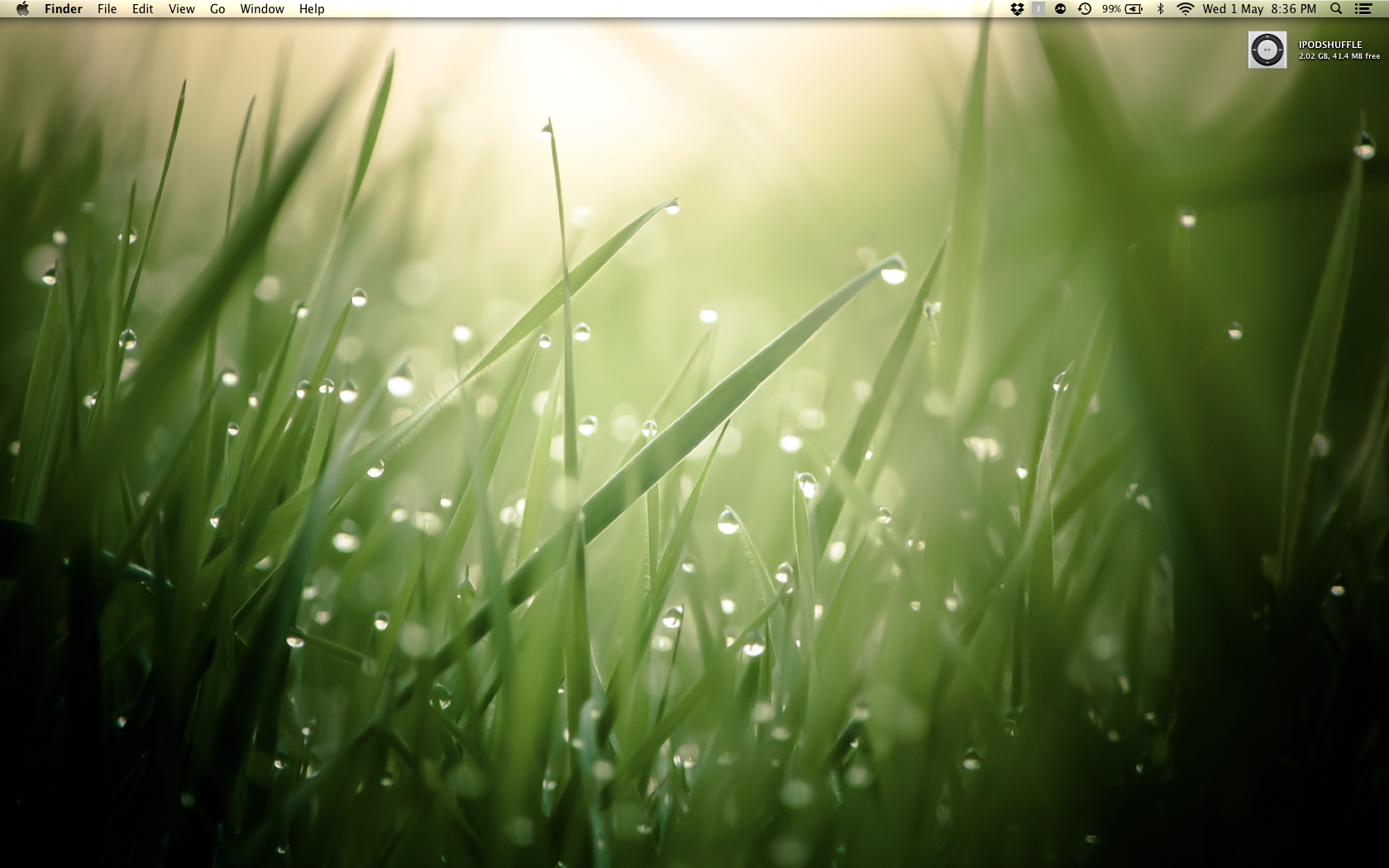Open the Window menu

coord(262,9)
